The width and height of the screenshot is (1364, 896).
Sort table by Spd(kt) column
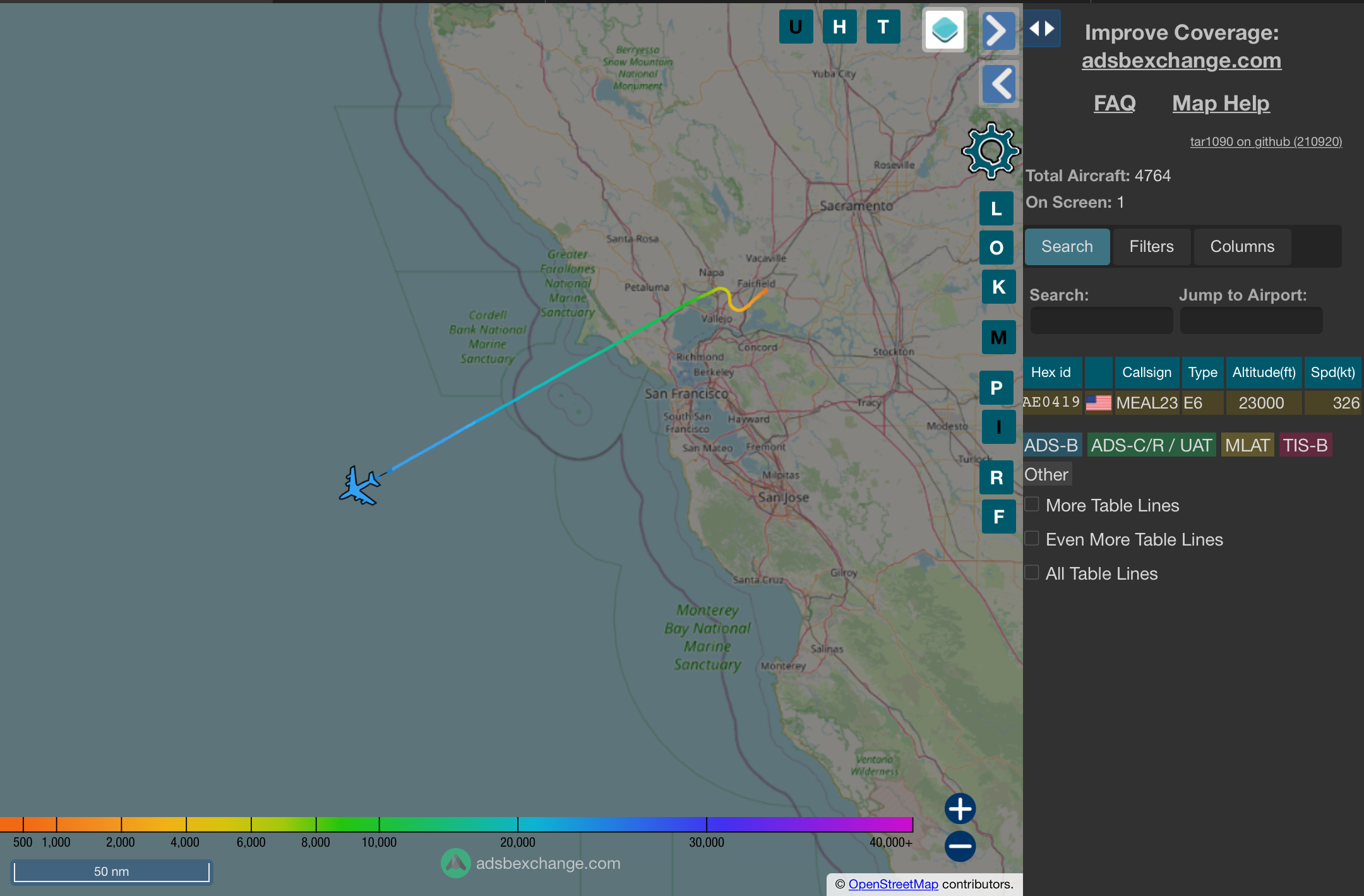1332,373
